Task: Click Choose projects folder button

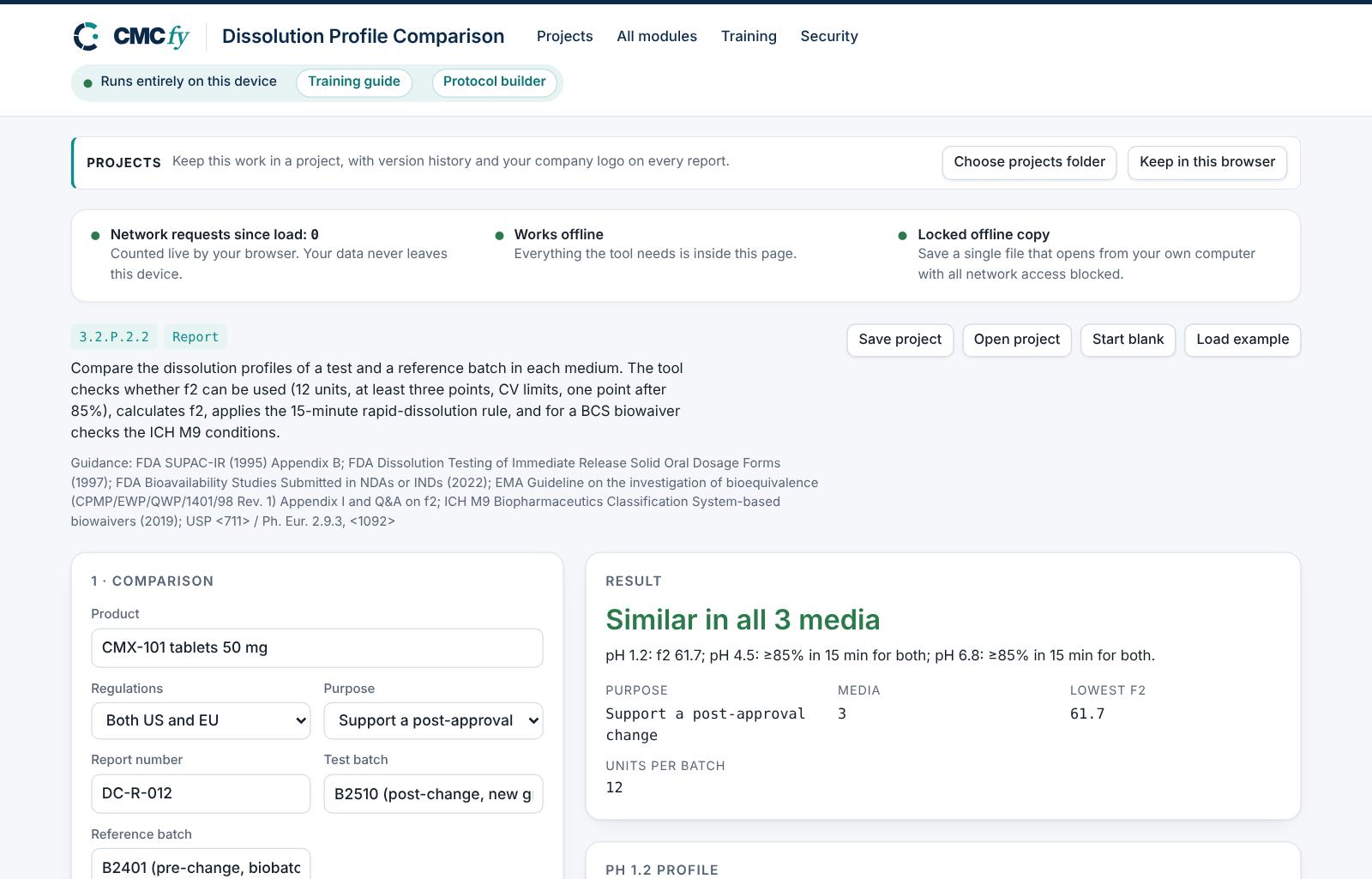Action: [1029, 163]
